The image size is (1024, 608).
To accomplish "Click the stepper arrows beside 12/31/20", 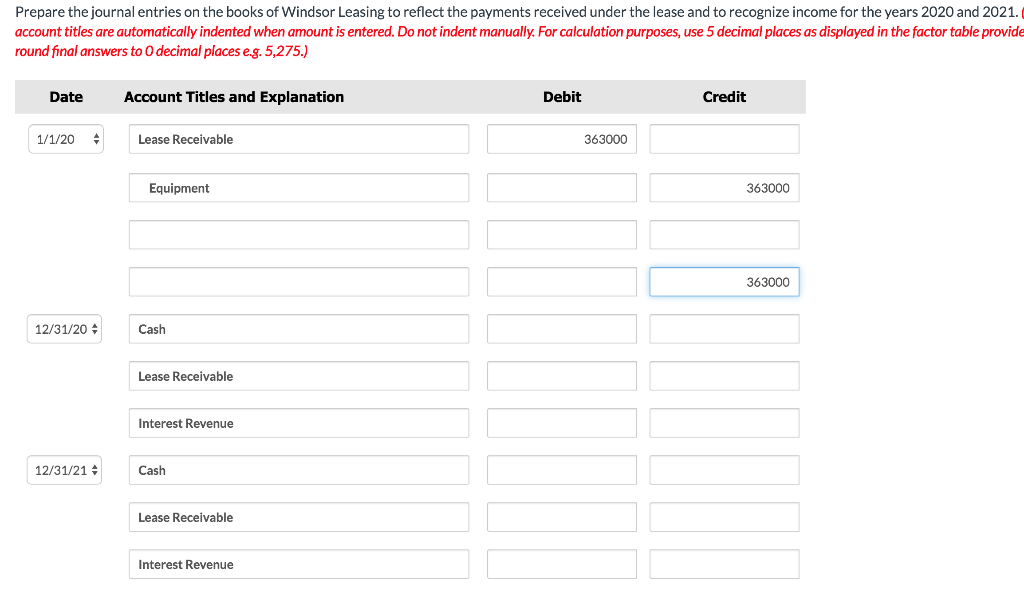I will click(x=95, y=328).
